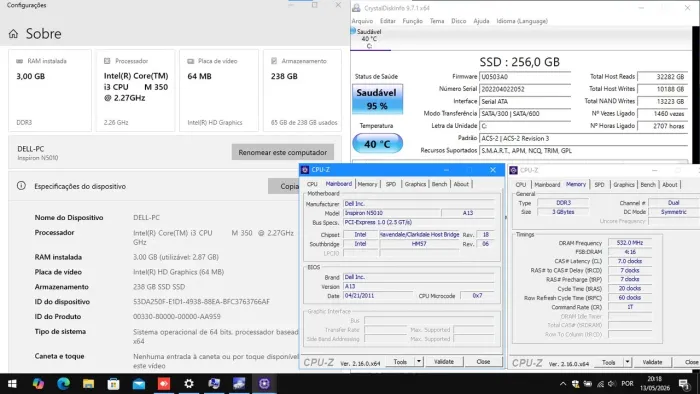The image size is (700, 394).
Task: Click Validate in Memory CPU-Z window
Action: (x=652, y=362)
